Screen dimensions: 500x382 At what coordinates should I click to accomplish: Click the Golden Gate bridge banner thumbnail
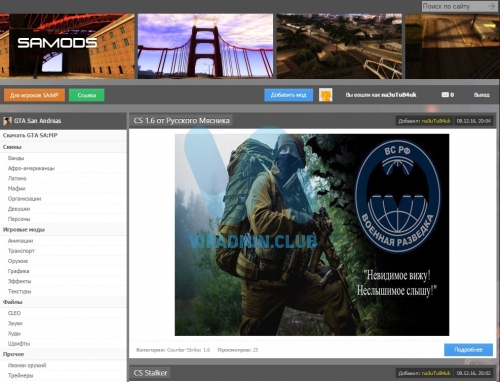click(x=205, y=46)
